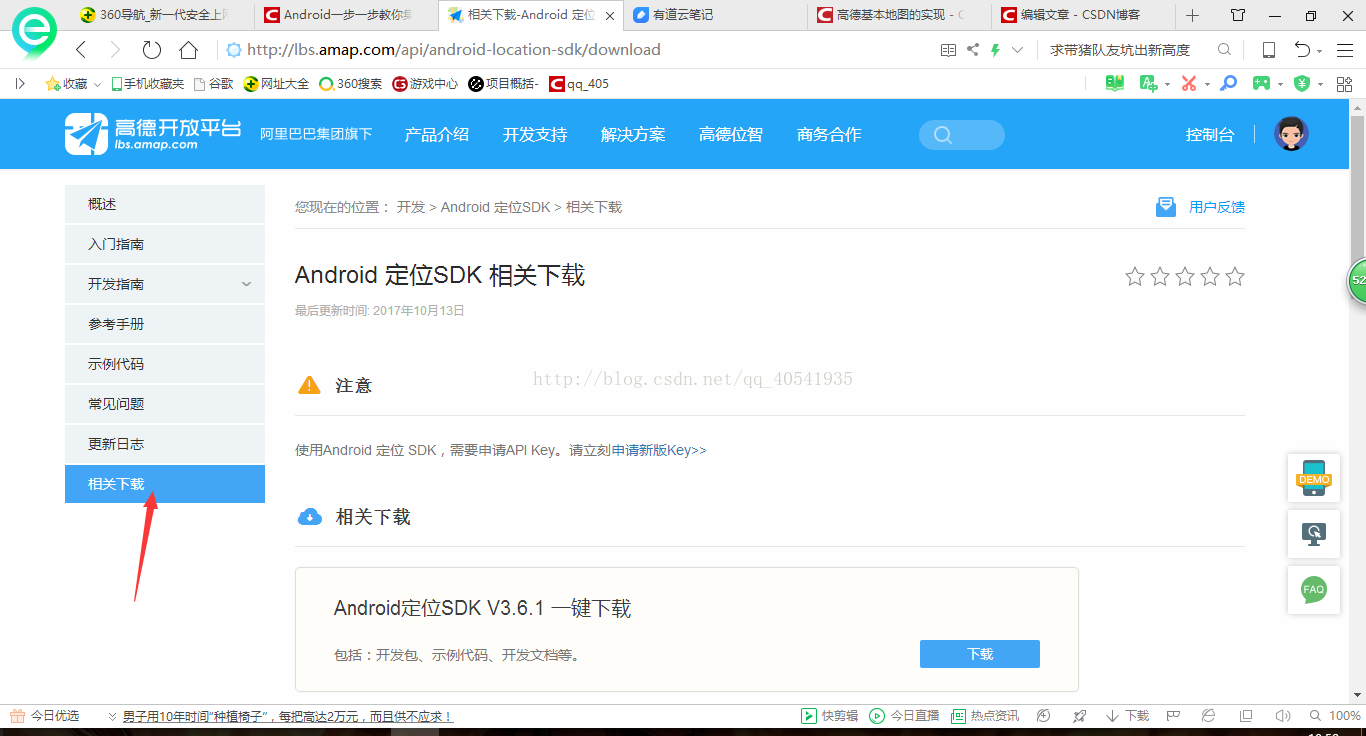
Task: Open the 谷歌 bookmark
Action: (213, 84)
